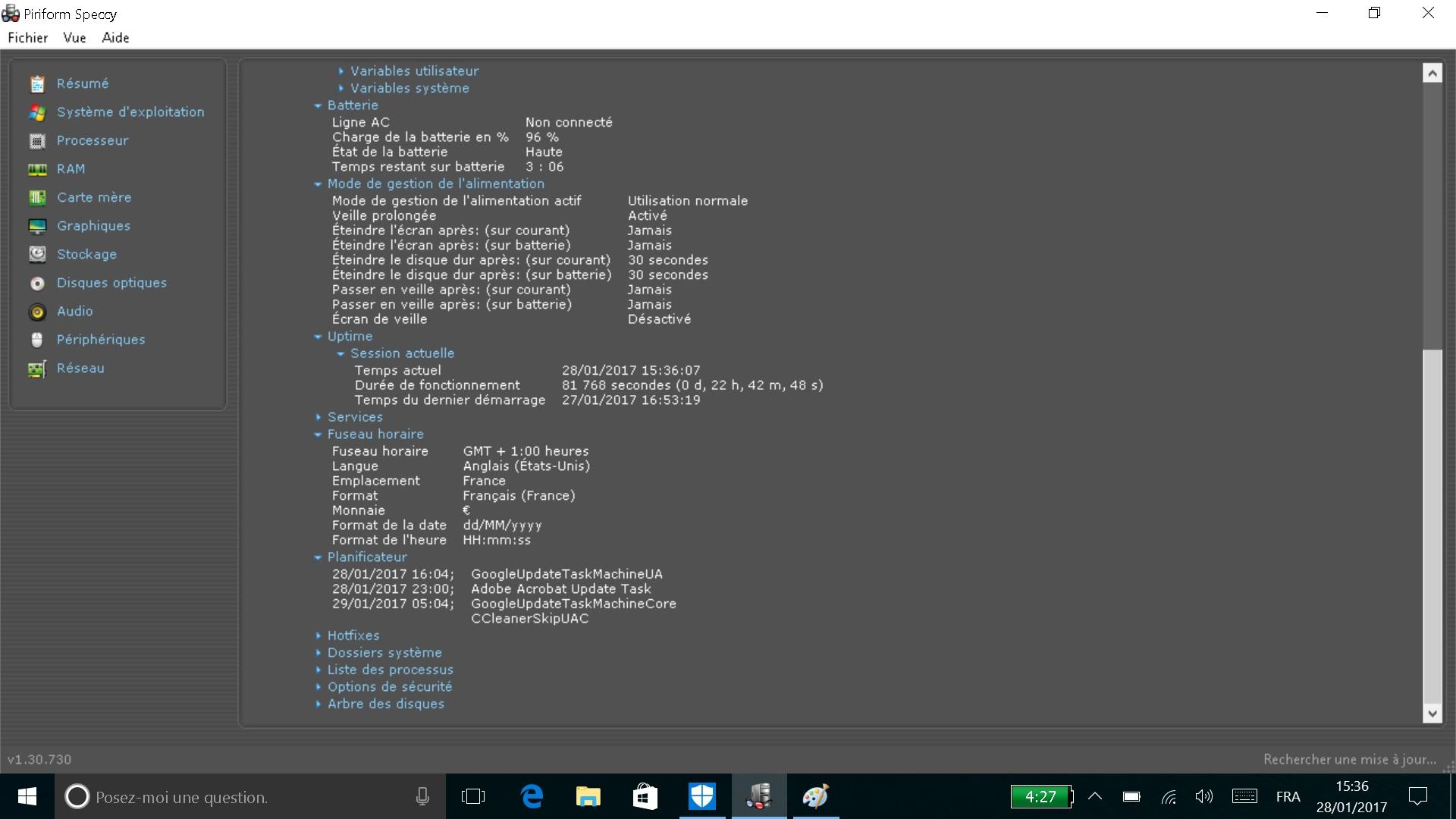Click the Adobe Acrobat Update Task entry
Viewport: 1456px width, 819px height.
[x=560, y=589]
